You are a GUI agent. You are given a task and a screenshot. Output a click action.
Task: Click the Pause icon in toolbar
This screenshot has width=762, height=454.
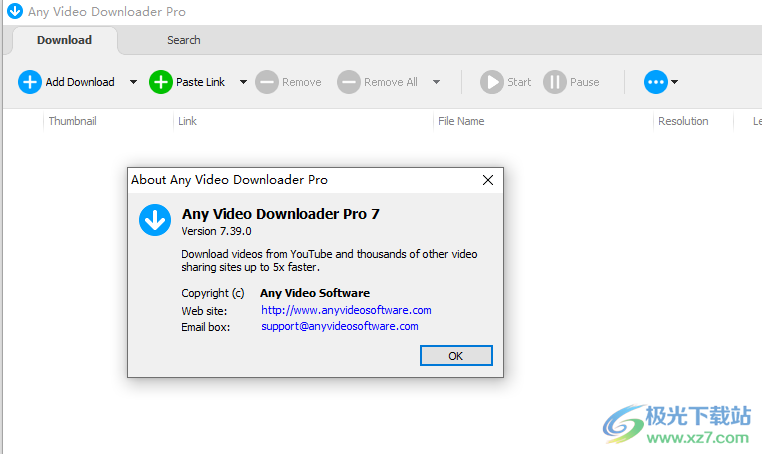[x=555, y=82]
